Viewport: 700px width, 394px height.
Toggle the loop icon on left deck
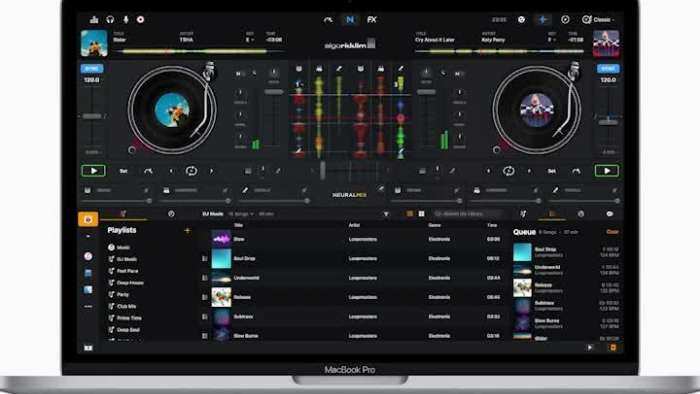tap(192, 171)
